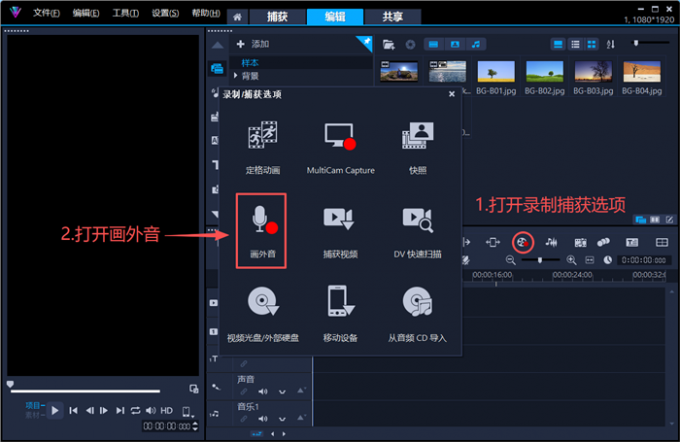Click the project duration clock icon
This screenshot has width=680, height=442.
(608, 260)
